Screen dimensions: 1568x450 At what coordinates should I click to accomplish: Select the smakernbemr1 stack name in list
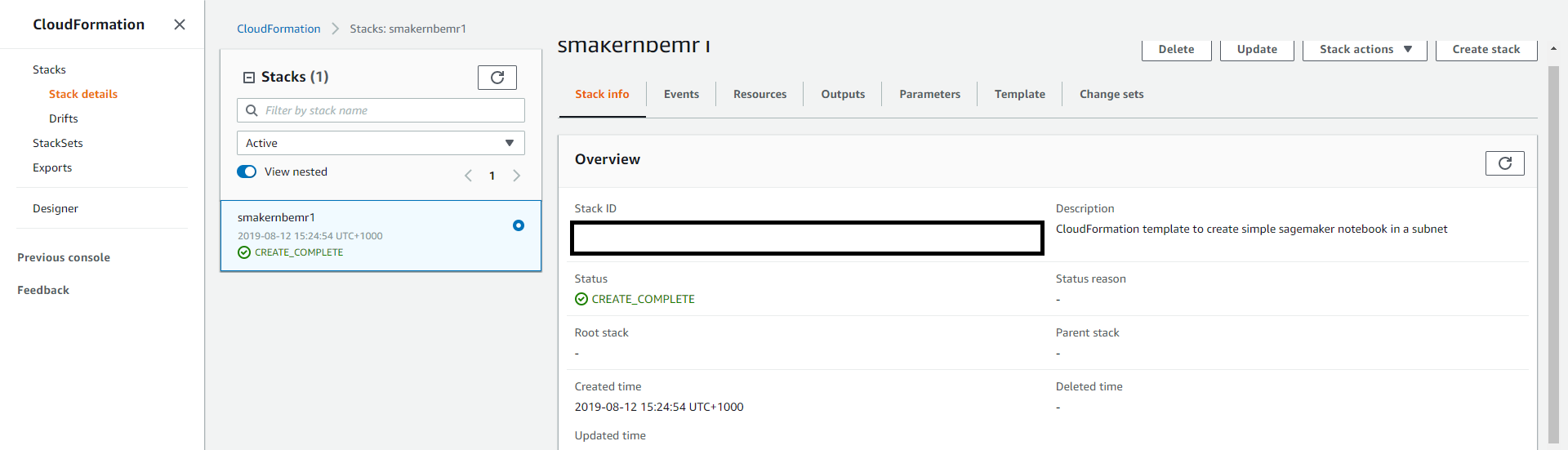point(276,217)
